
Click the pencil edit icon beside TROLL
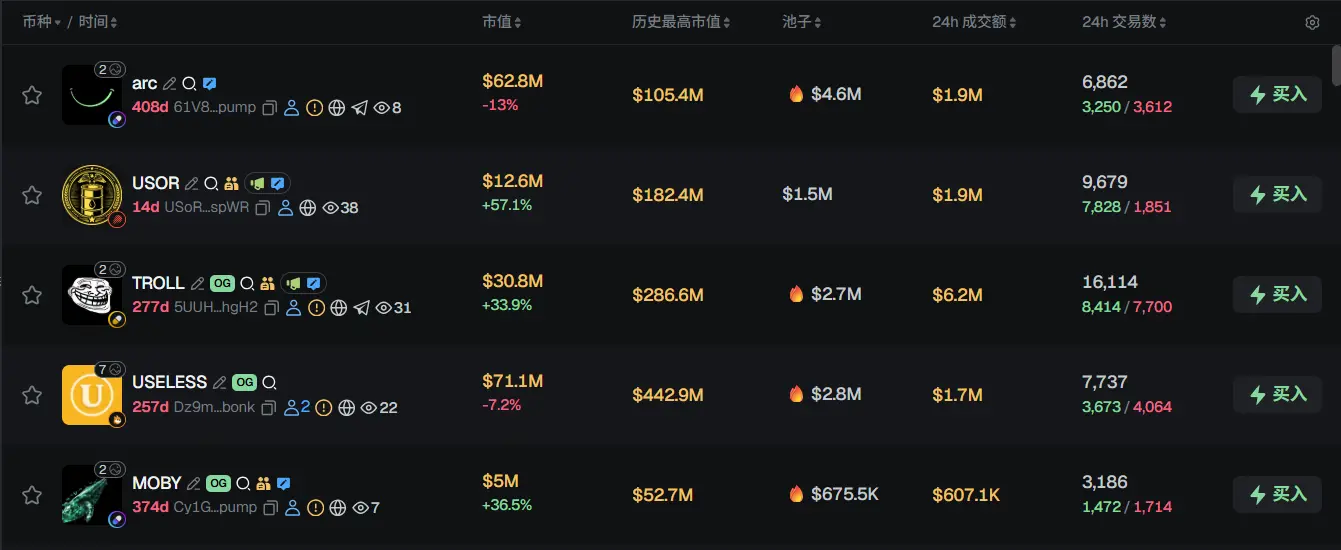click(x=197, y=284)
